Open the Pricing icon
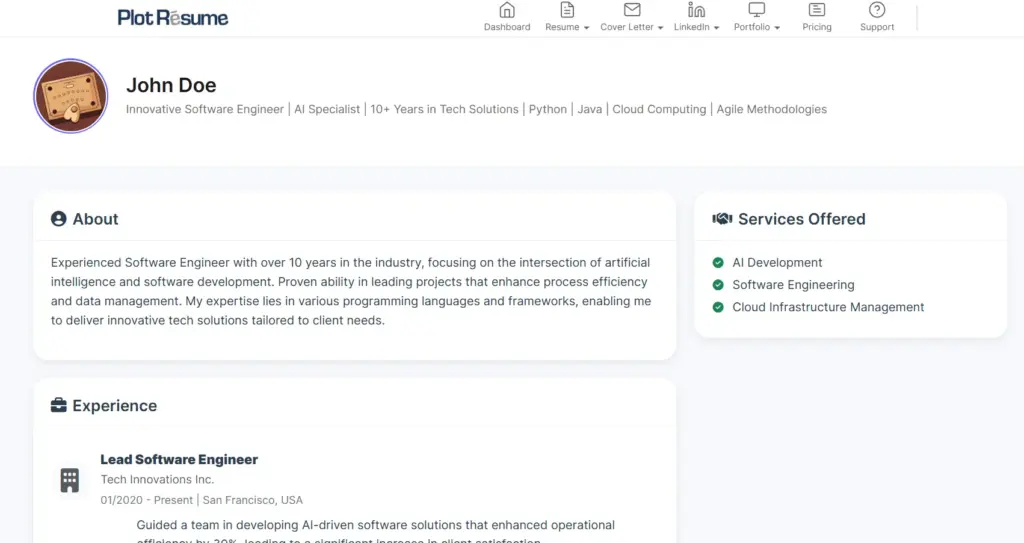 (816, 10)
